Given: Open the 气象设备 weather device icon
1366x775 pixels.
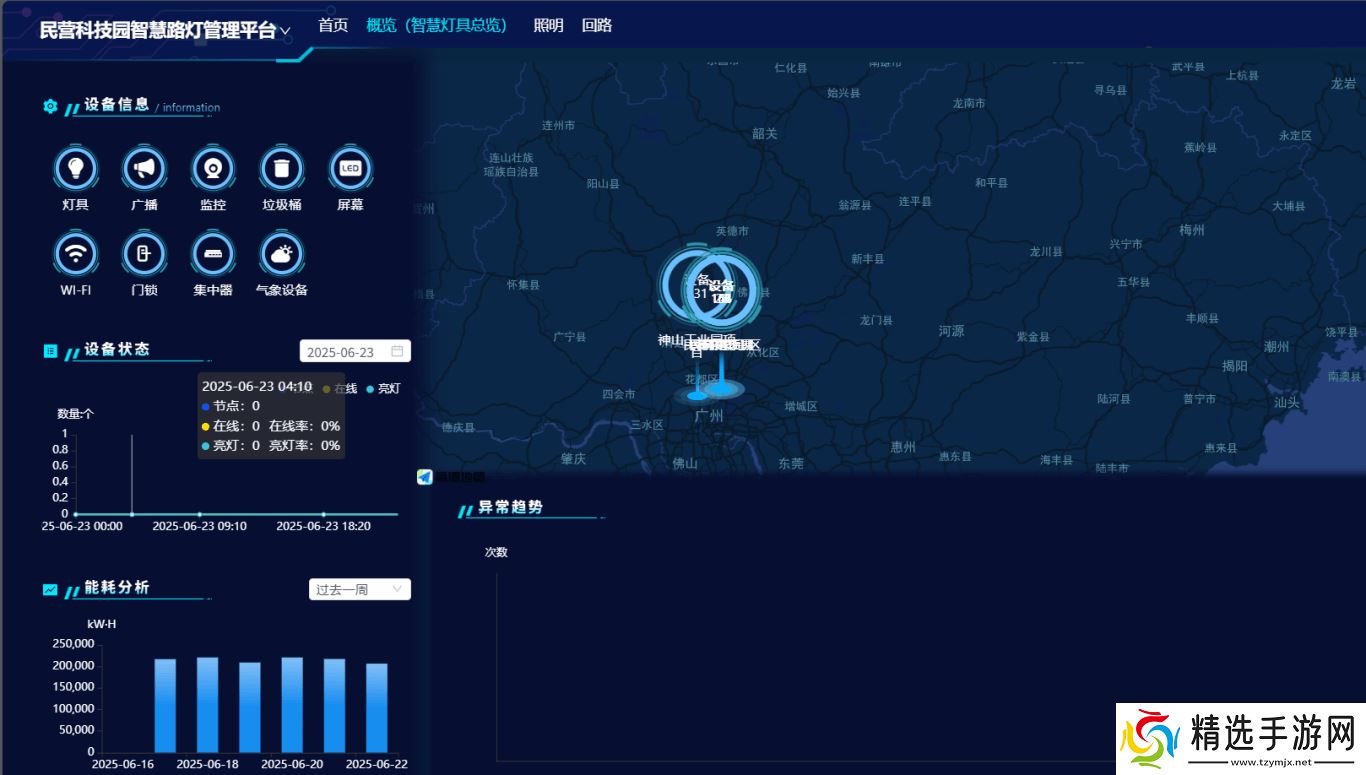Looking at the screenshot, I should 281,254.
